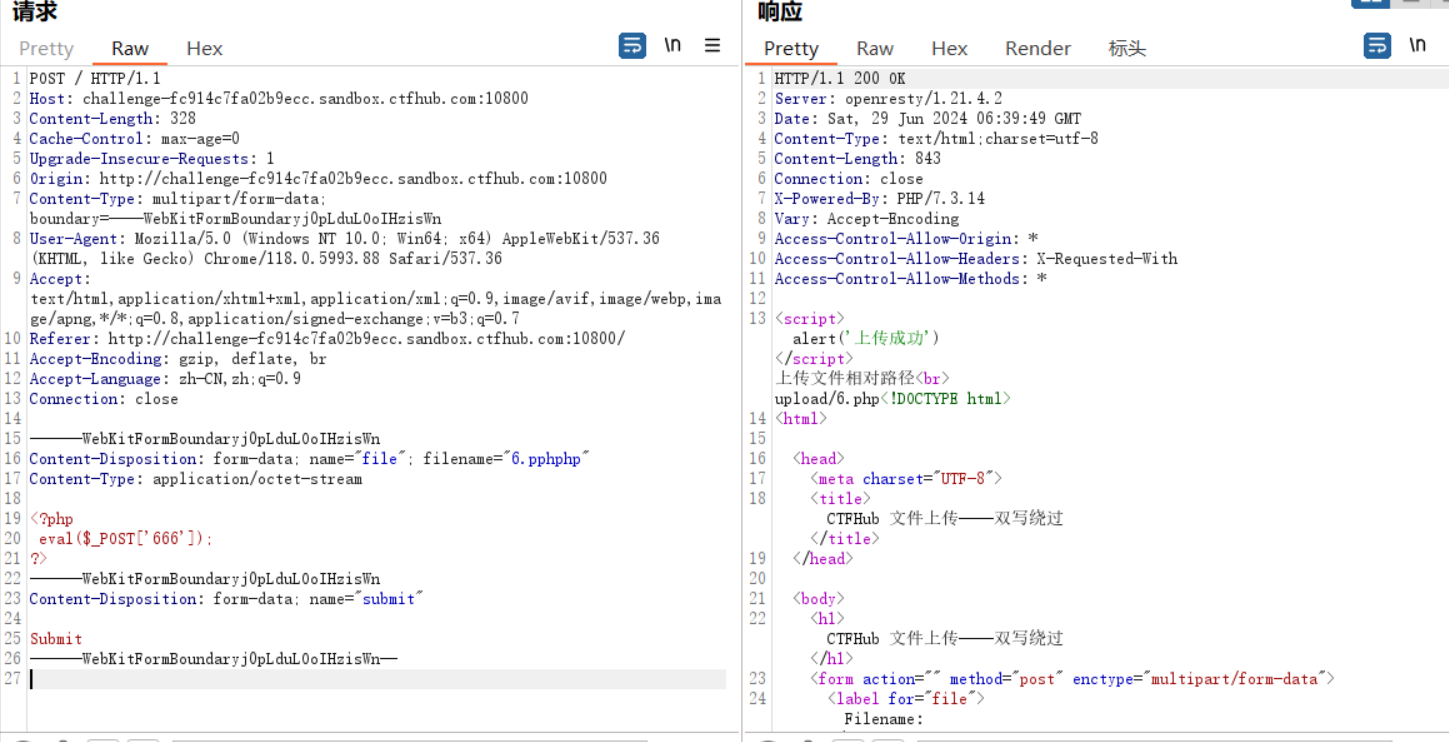The height and width of the screenshot is (742, 1449).
Task: Click the name="submit" Content-Disposition line
Action: click(227, 598)
